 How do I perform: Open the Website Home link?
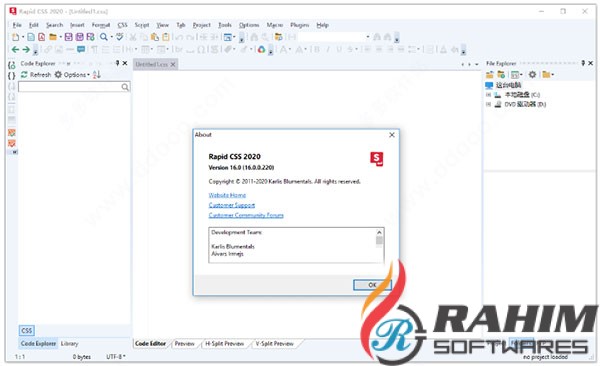[x=227, y=195]
